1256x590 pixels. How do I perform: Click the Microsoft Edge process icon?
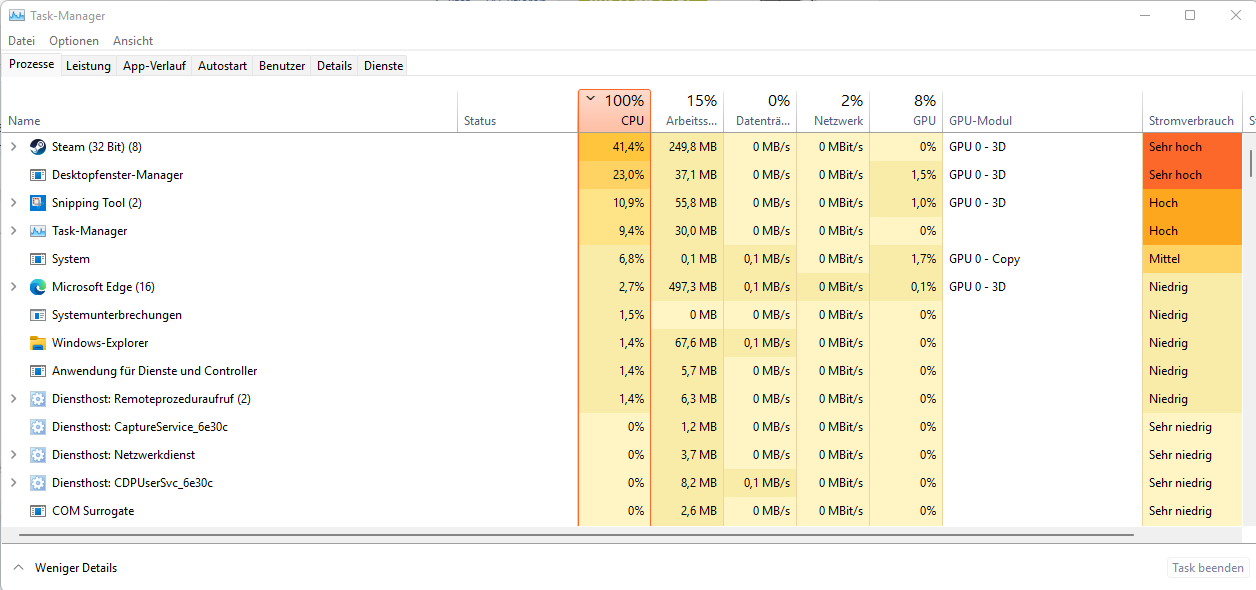38,287
